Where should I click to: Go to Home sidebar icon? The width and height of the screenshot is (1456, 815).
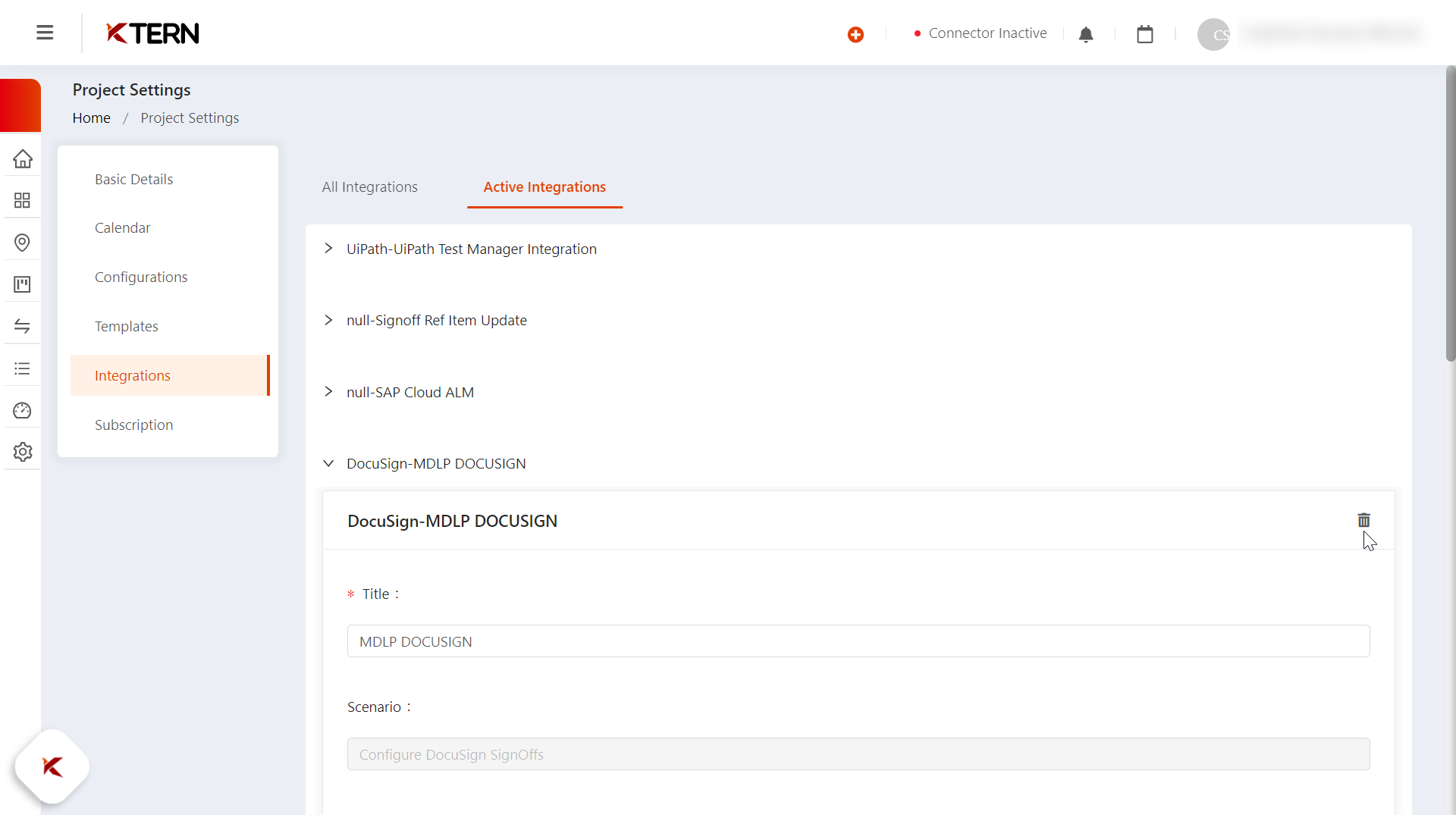[x=22, y=158]
